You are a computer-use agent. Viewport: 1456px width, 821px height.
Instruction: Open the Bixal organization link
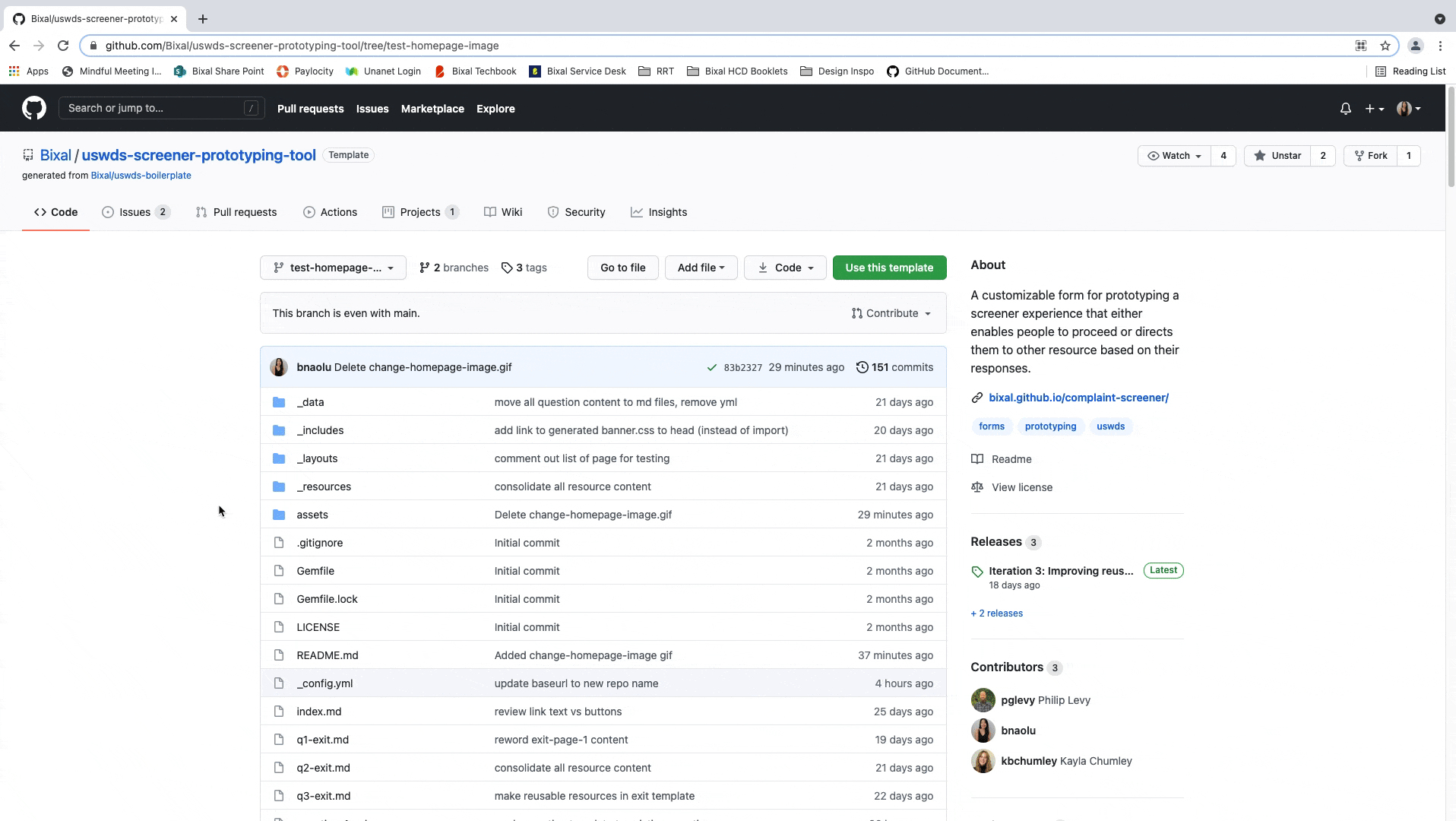[x=55, y=155]
